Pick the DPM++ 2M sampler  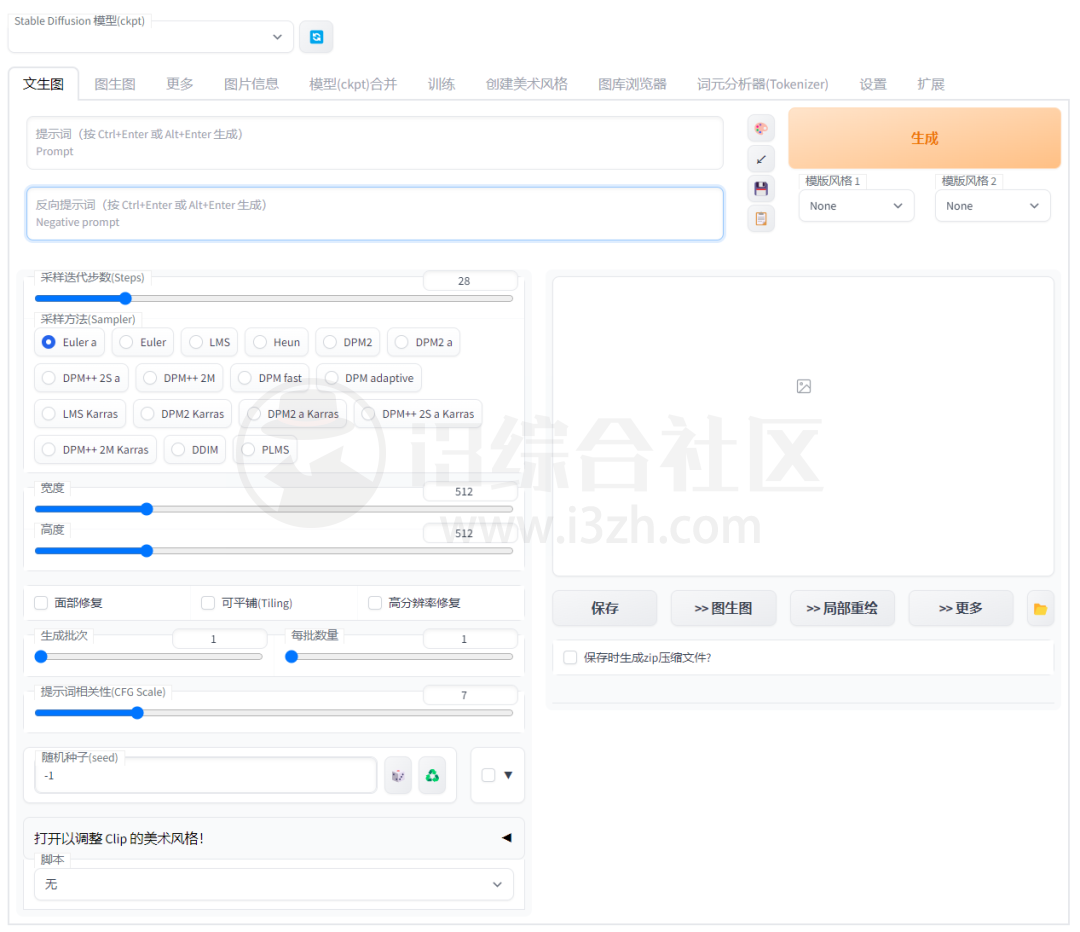pyautogui.click(x=179, y=378)
